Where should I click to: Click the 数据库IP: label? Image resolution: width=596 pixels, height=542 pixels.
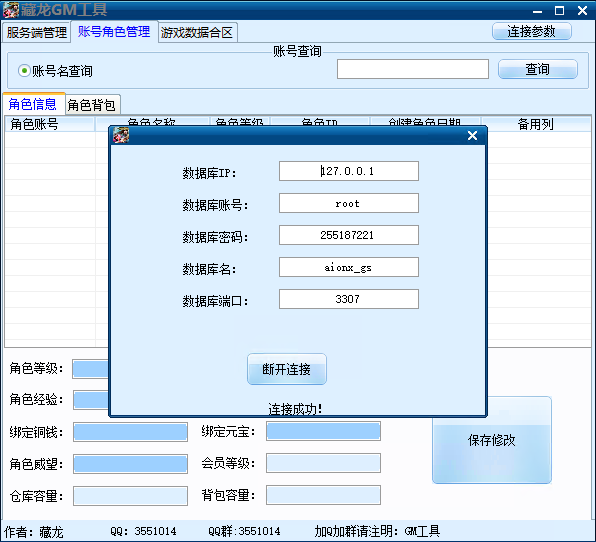tap(209, 173)
